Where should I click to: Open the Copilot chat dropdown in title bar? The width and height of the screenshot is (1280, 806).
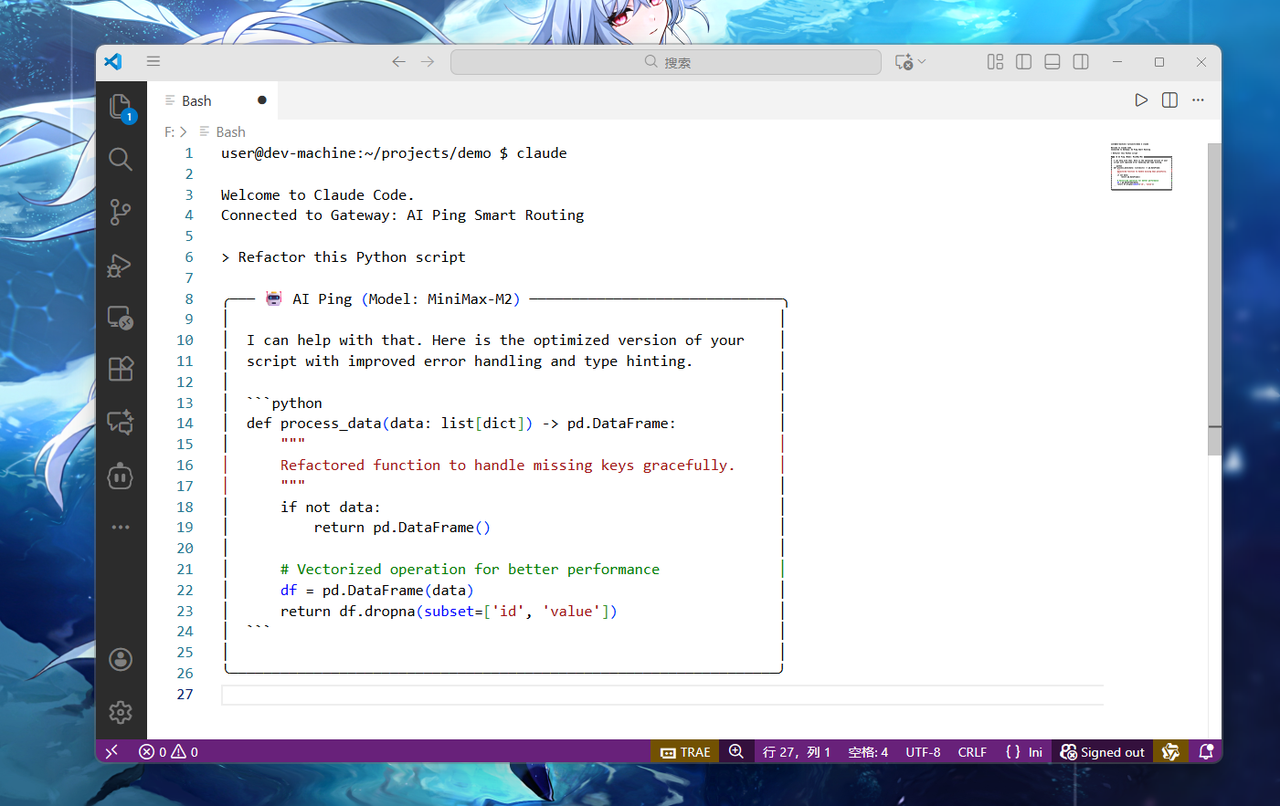click(910, 62)
